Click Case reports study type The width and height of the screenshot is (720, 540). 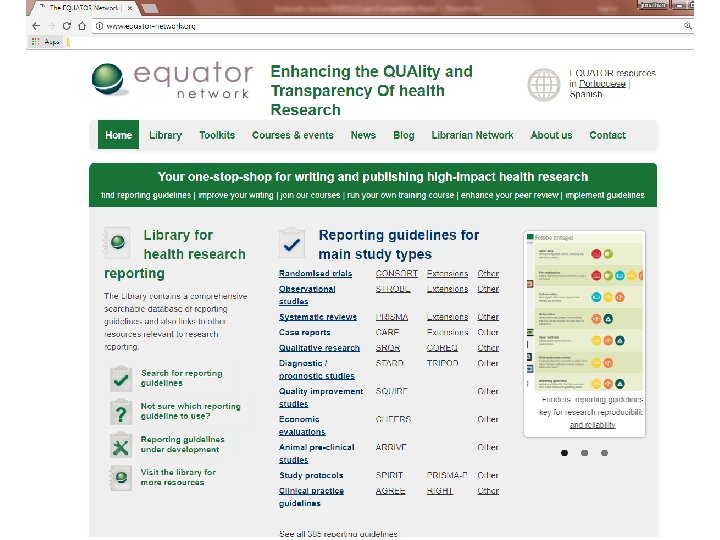coord(304,332)
